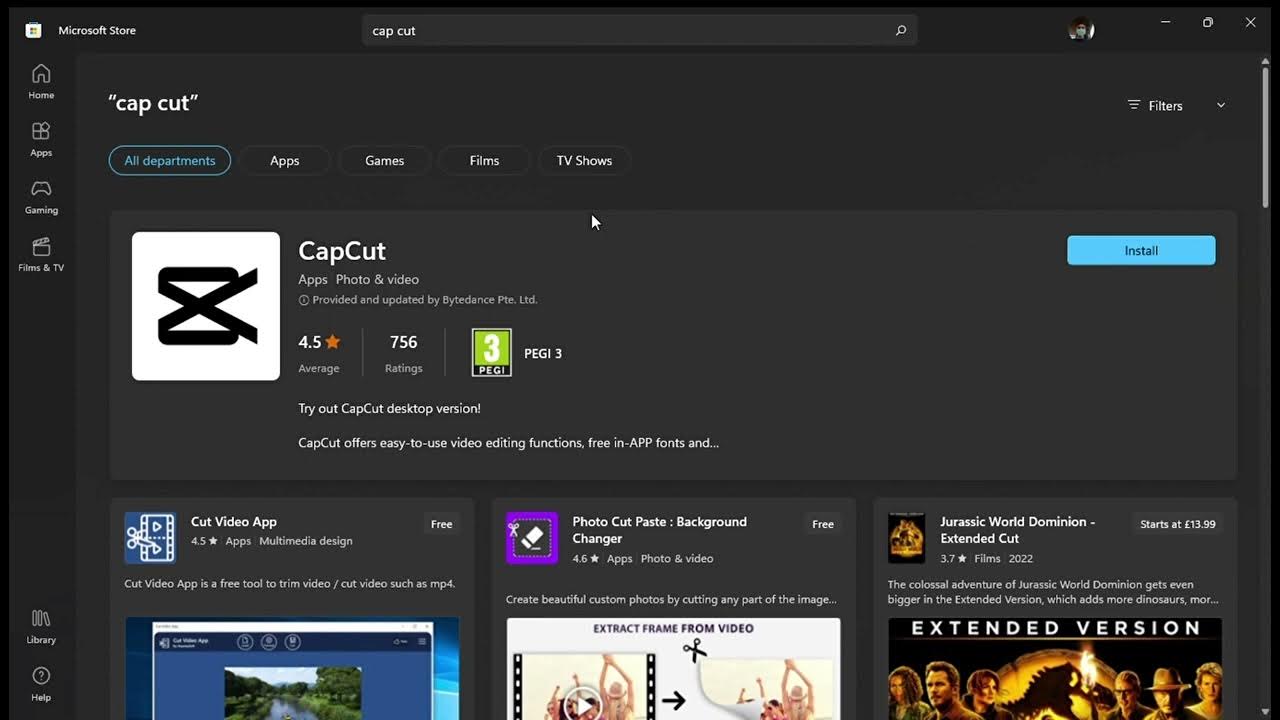Install the CapCut app
This screenshot has width=1280, height=720.
1141,251
